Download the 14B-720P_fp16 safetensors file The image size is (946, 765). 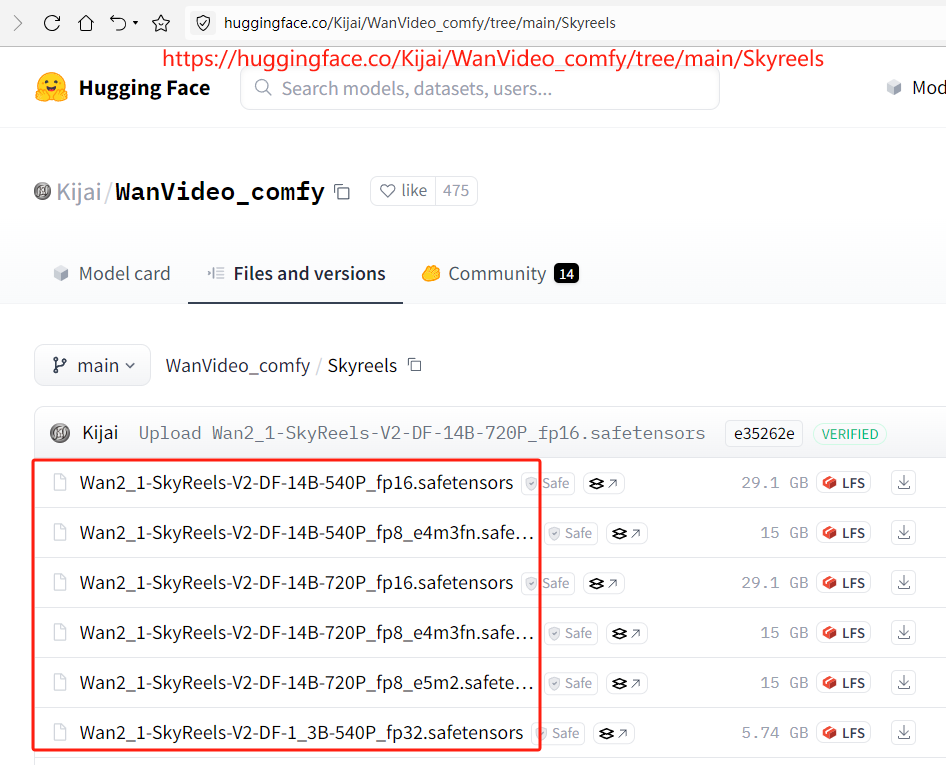click(x=903, y=583)
